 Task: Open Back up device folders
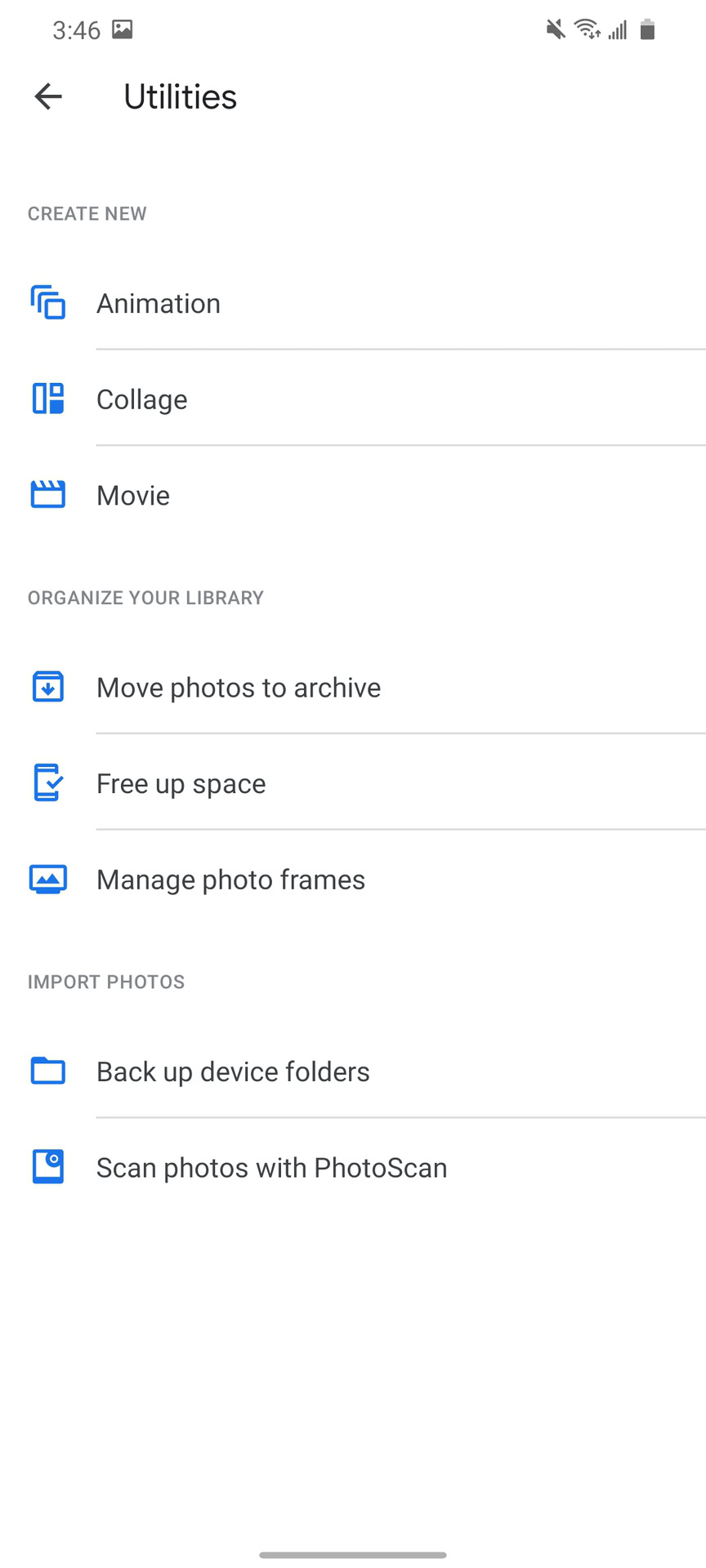coord(234,1072)
